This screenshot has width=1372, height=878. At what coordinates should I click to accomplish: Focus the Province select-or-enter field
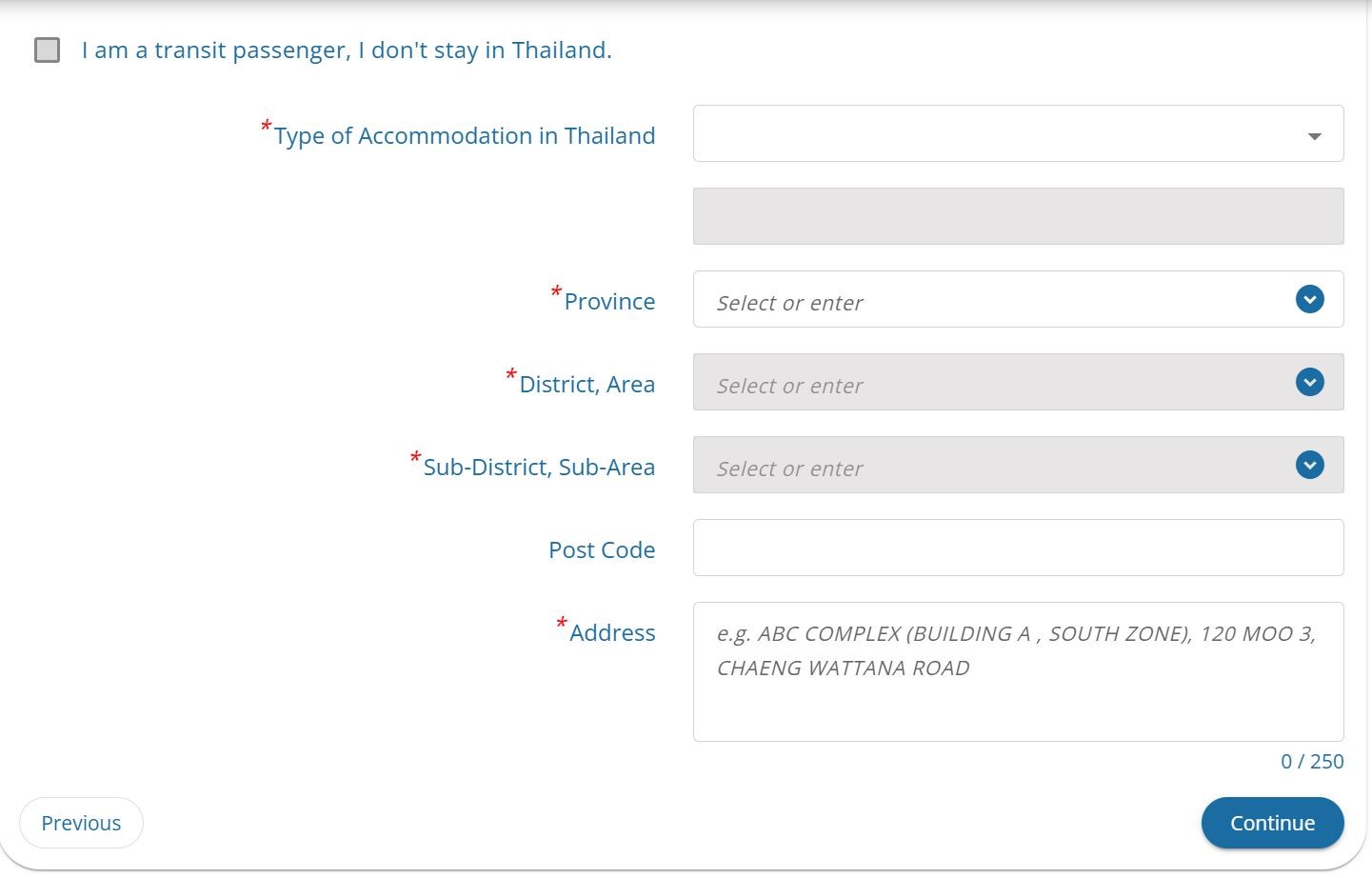pyautogui.click(x=1018, y=299)
